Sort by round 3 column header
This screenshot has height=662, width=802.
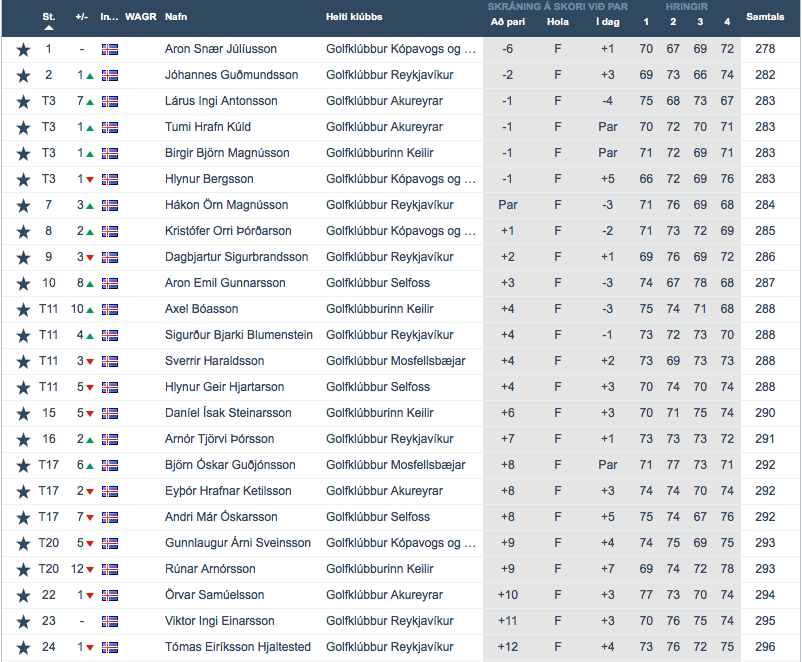tap(700, 22)
